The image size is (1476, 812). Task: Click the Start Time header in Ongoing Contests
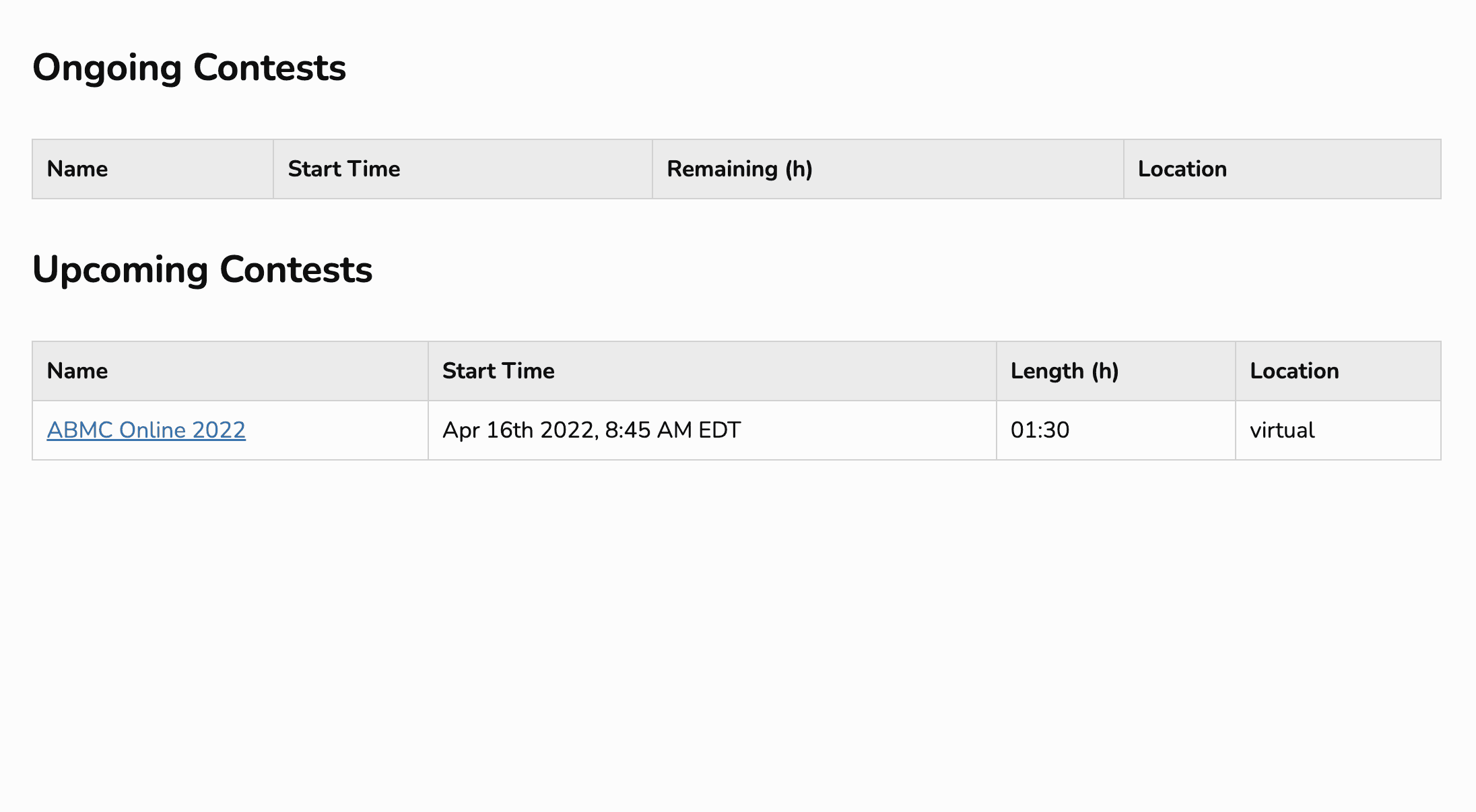click(x=343, y=169)
